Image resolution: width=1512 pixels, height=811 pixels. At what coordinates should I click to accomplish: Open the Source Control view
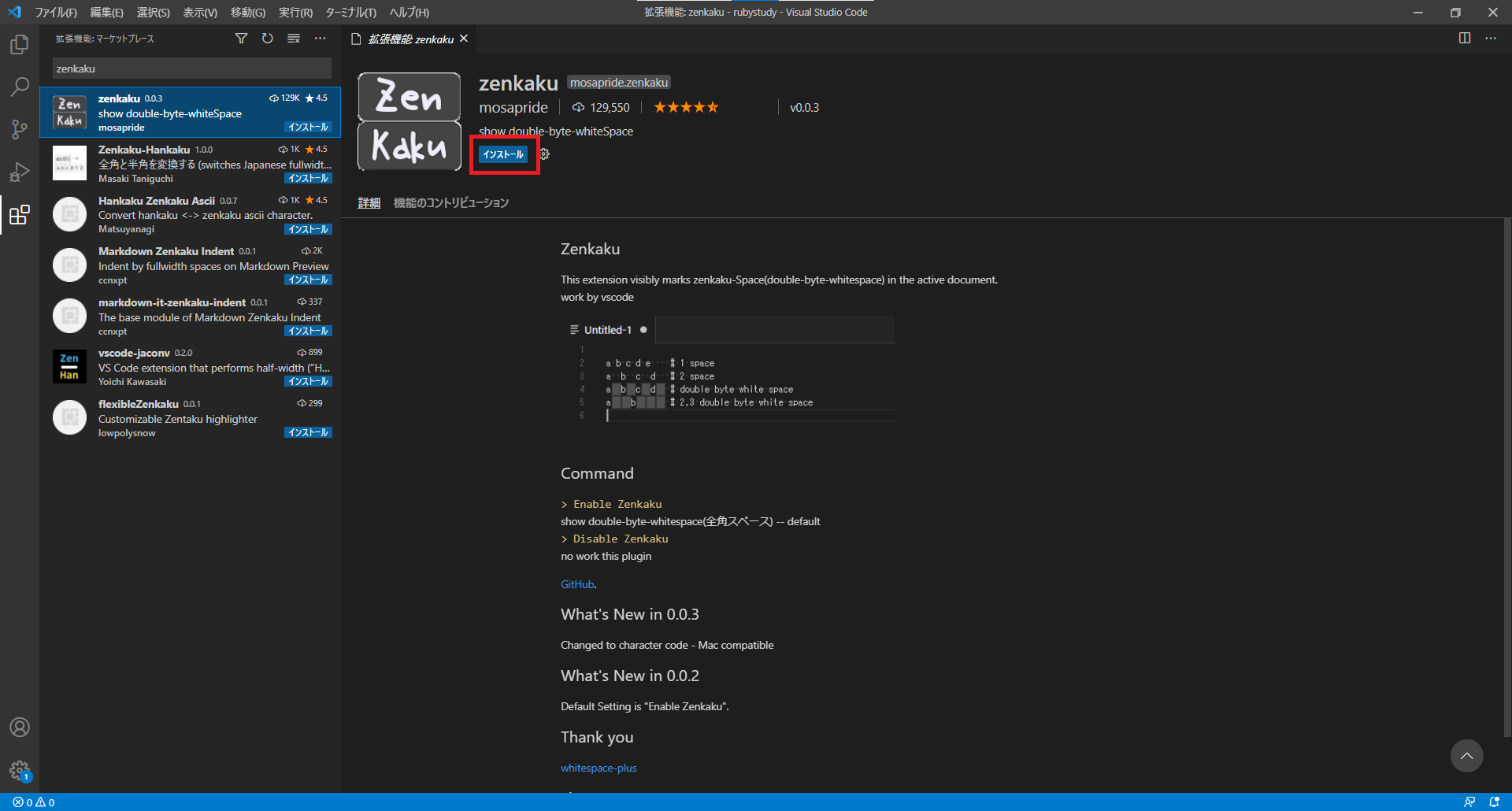pyautogui.click(x=20, y=129)
